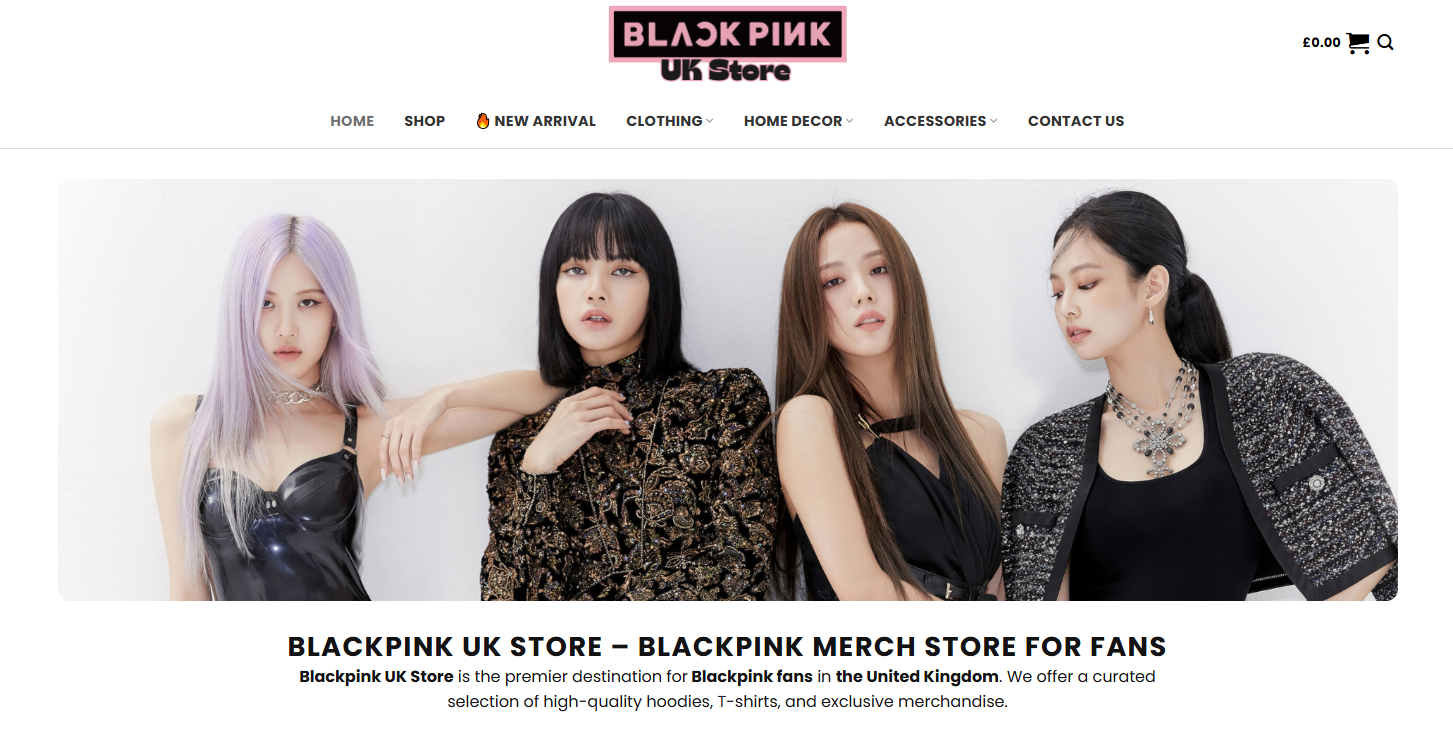Select the Home Decor menu label
Image resolution: width=1453 pixels, height=741 pixels.
(793, 121)
